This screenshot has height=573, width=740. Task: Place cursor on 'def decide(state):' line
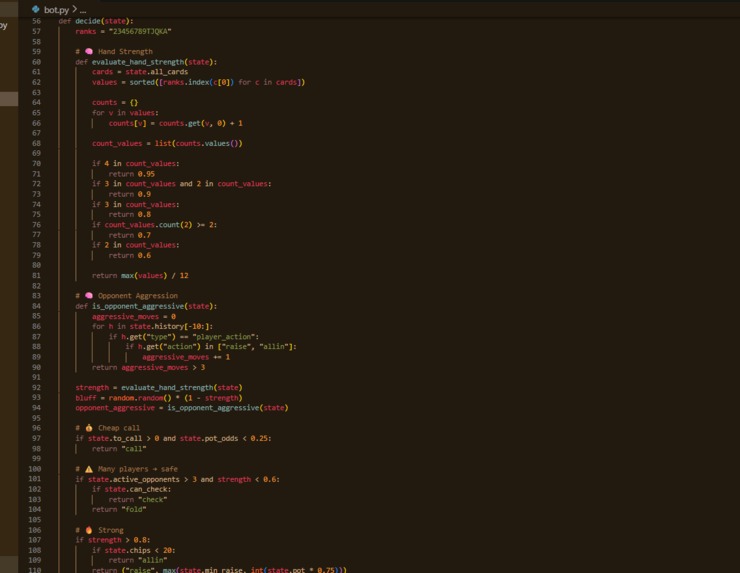click(96, 21)
